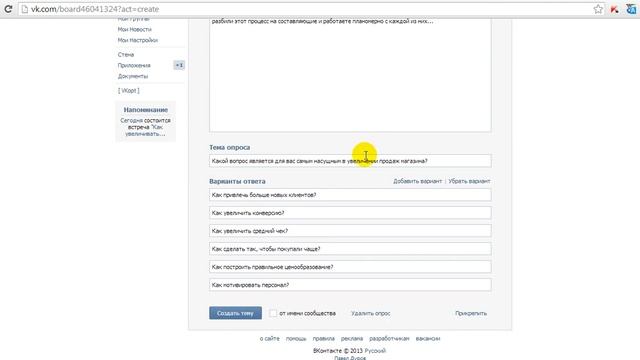Open 'Приложения' in the sidebar
Image resolution: width=640 pixels, height=360 pixels.
[x=134, y=65]
